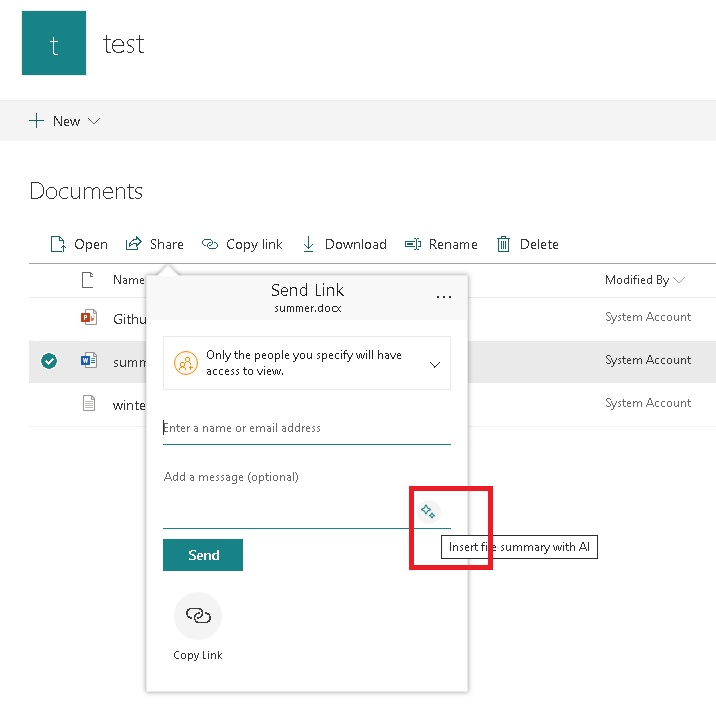
Task: Click the file type column header icon
Action: 88,280
